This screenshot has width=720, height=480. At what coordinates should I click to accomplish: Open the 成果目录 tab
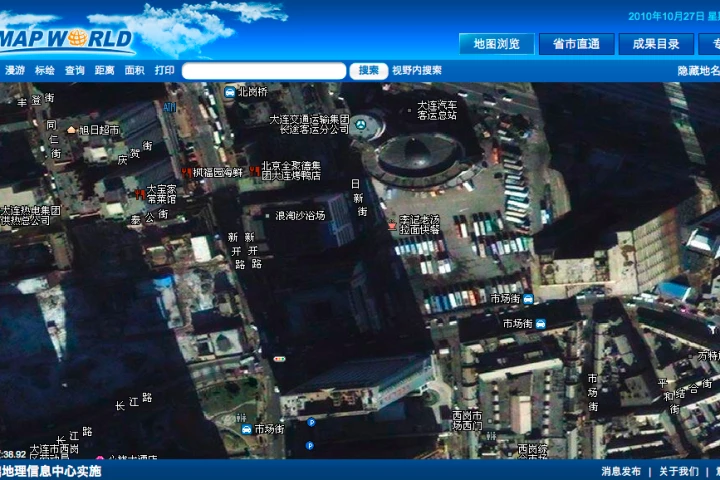point(656,44)
